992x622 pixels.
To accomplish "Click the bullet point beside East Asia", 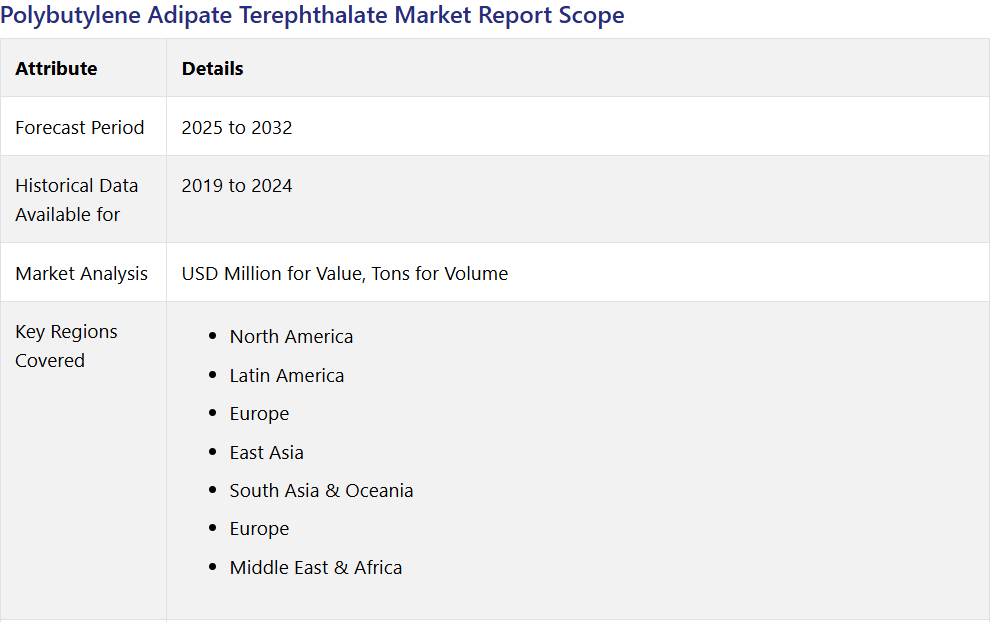I will [x=212, y=452].
